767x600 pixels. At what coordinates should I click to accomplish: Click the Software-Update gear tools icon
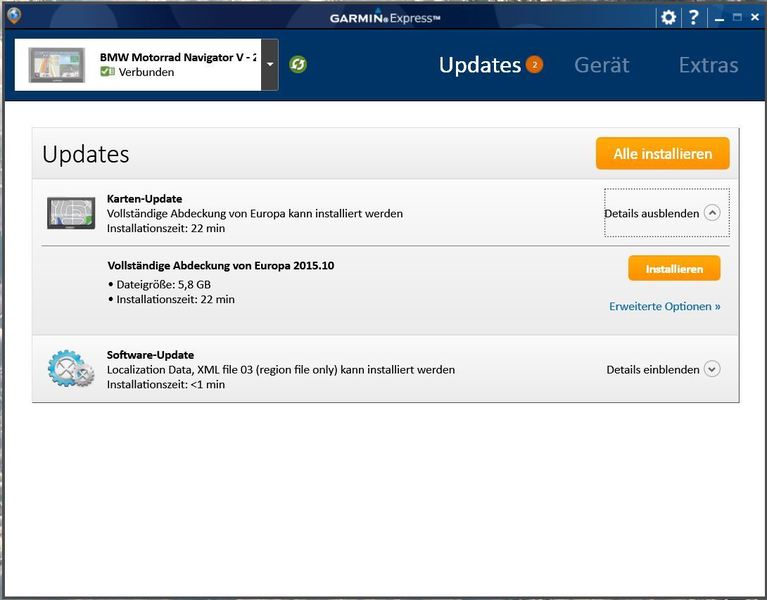[70, 369]
